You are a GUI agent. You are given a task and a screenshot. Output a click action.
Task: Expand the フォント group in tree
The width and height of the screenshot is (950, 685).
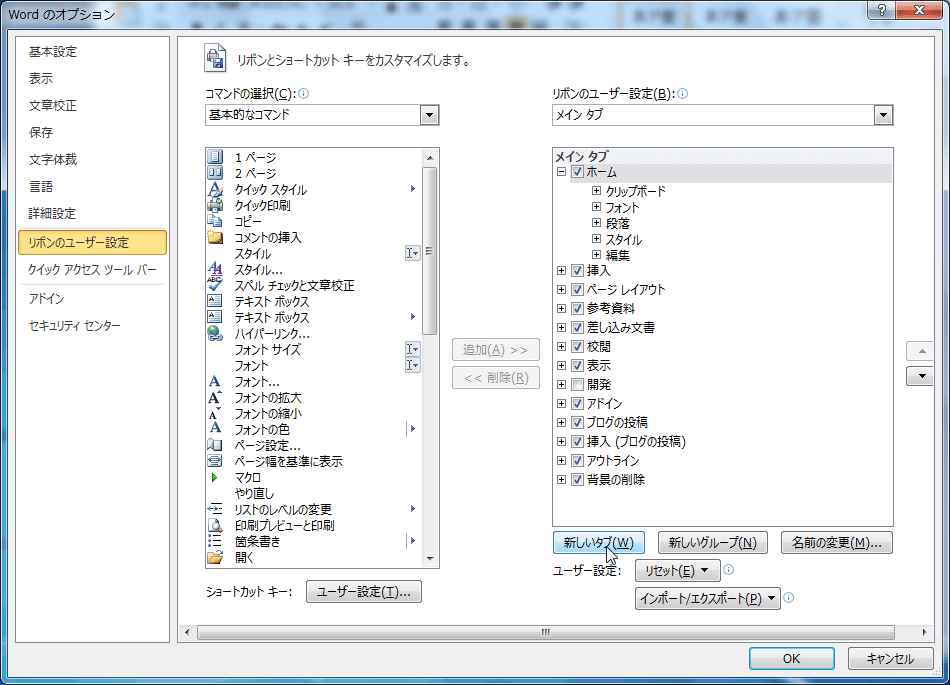(596, 207)
